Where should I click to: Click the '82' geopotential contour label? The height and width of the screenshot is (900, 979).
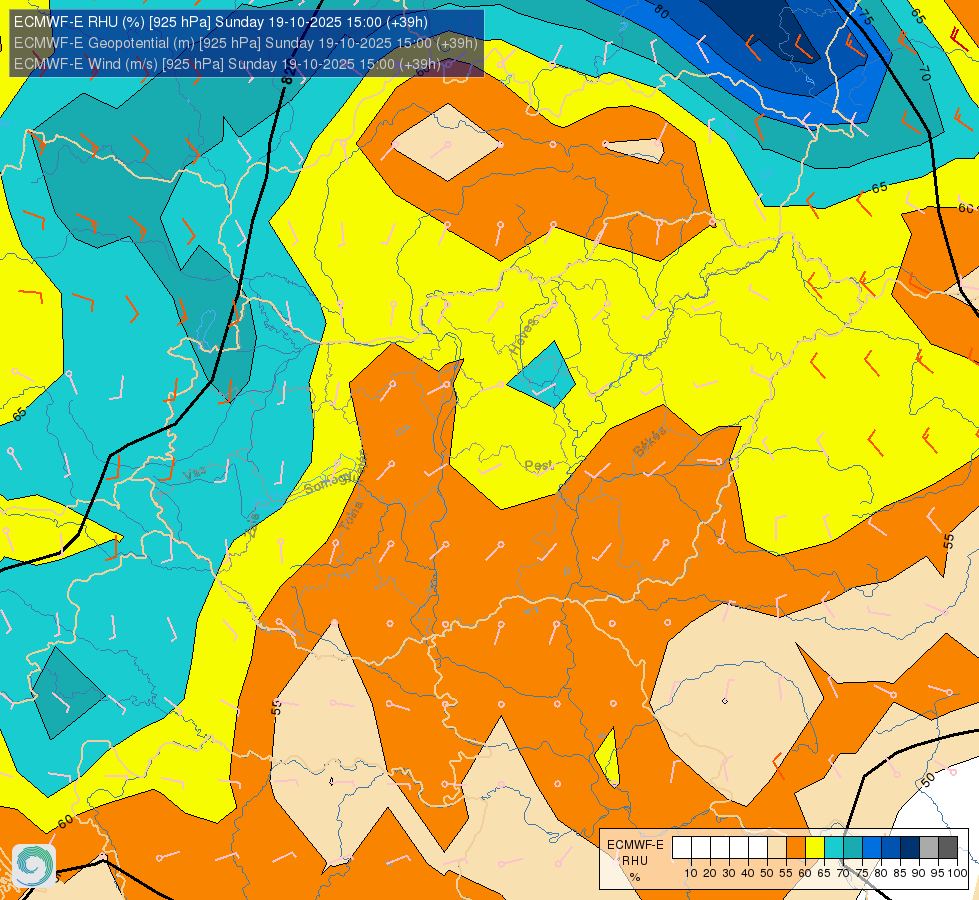coord(287,77)
